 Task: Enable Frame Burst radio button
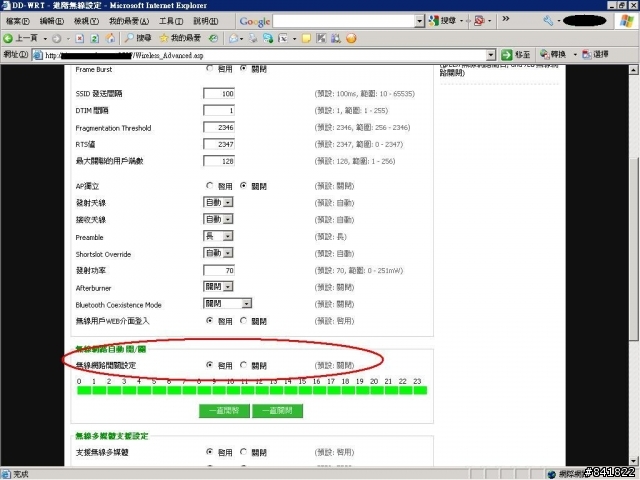pyautogui.click(x=210, y=69)
